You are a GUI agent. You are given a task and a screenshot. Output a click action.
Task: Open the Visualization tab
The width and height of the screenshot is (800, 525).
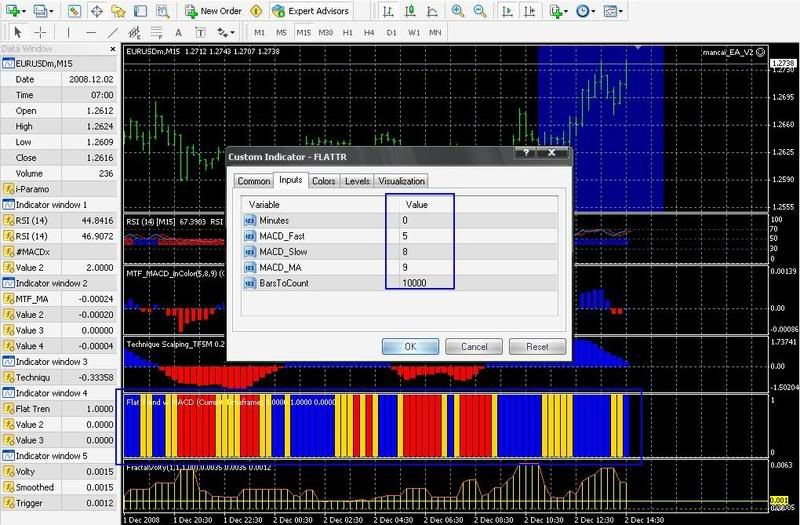tap(401, 181)
